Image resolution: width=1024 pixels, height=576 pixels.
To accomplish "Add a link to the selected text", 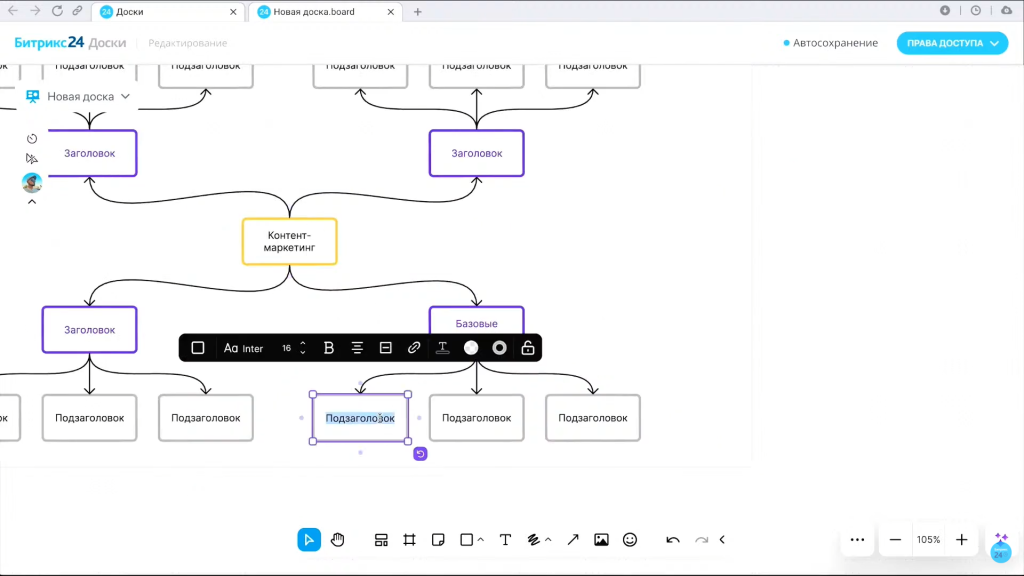I will pyautogui.click(x=414, y=348).
